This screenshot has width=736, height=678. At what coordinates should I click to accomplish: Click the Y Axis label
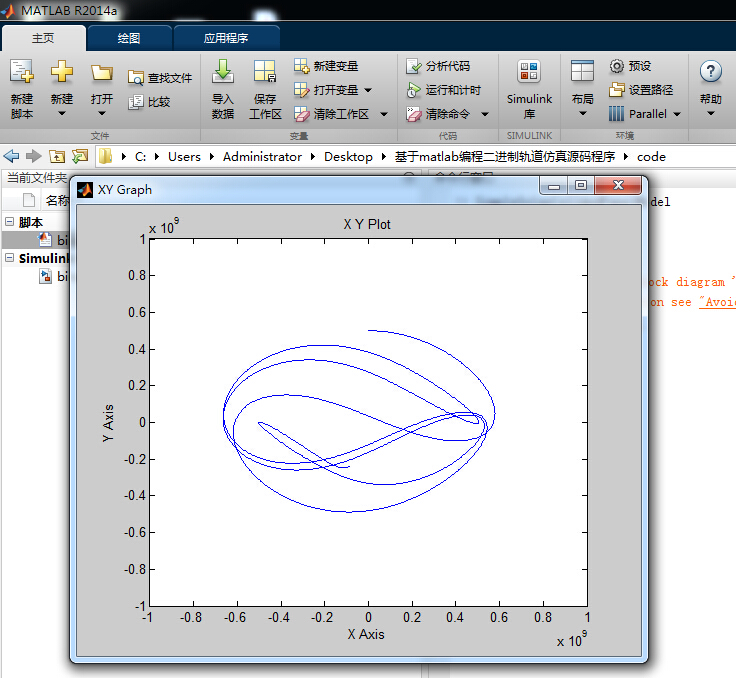(108, 423)
